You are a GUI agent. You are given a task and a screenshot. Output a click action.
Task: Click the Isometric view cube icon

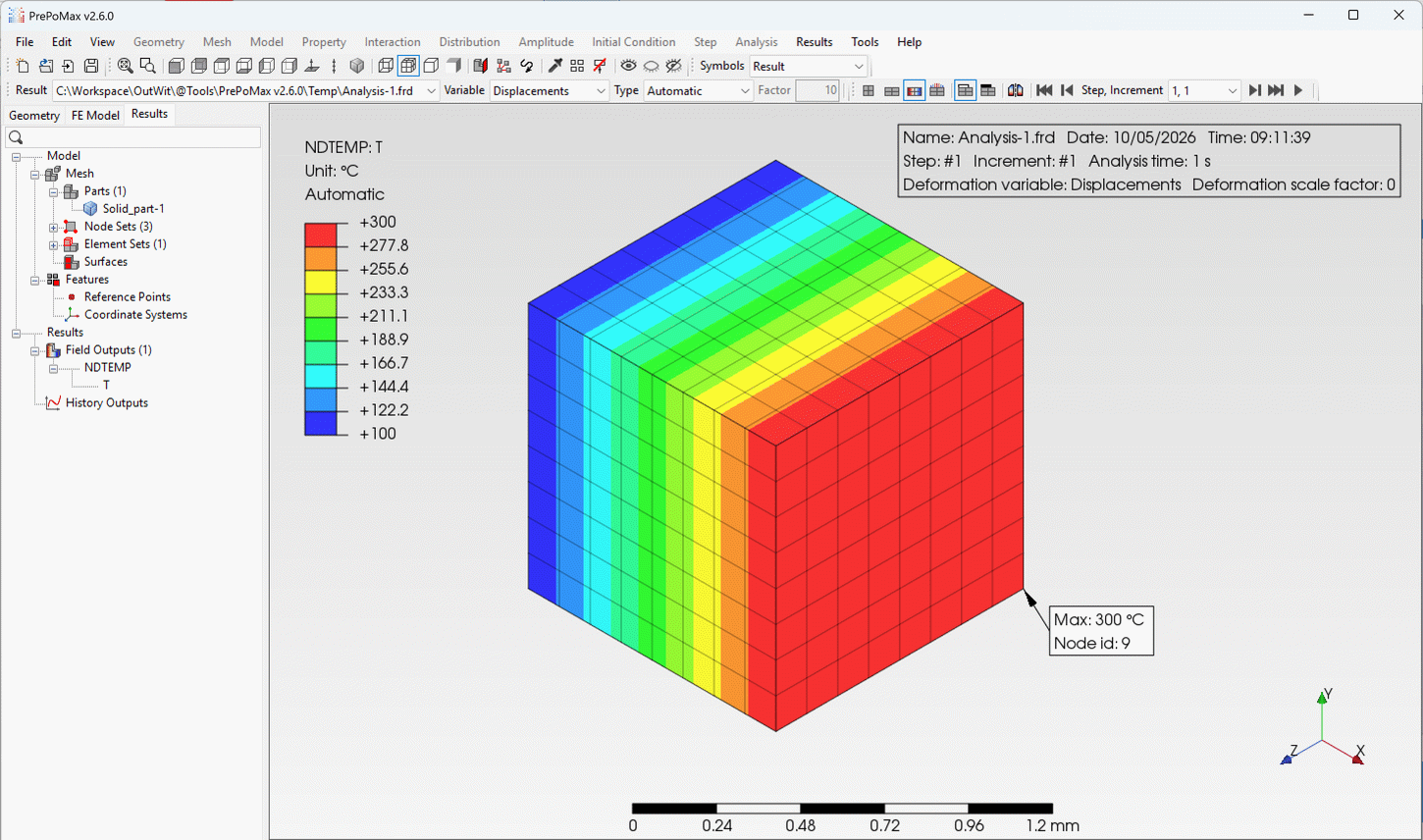tap(357, 66)
